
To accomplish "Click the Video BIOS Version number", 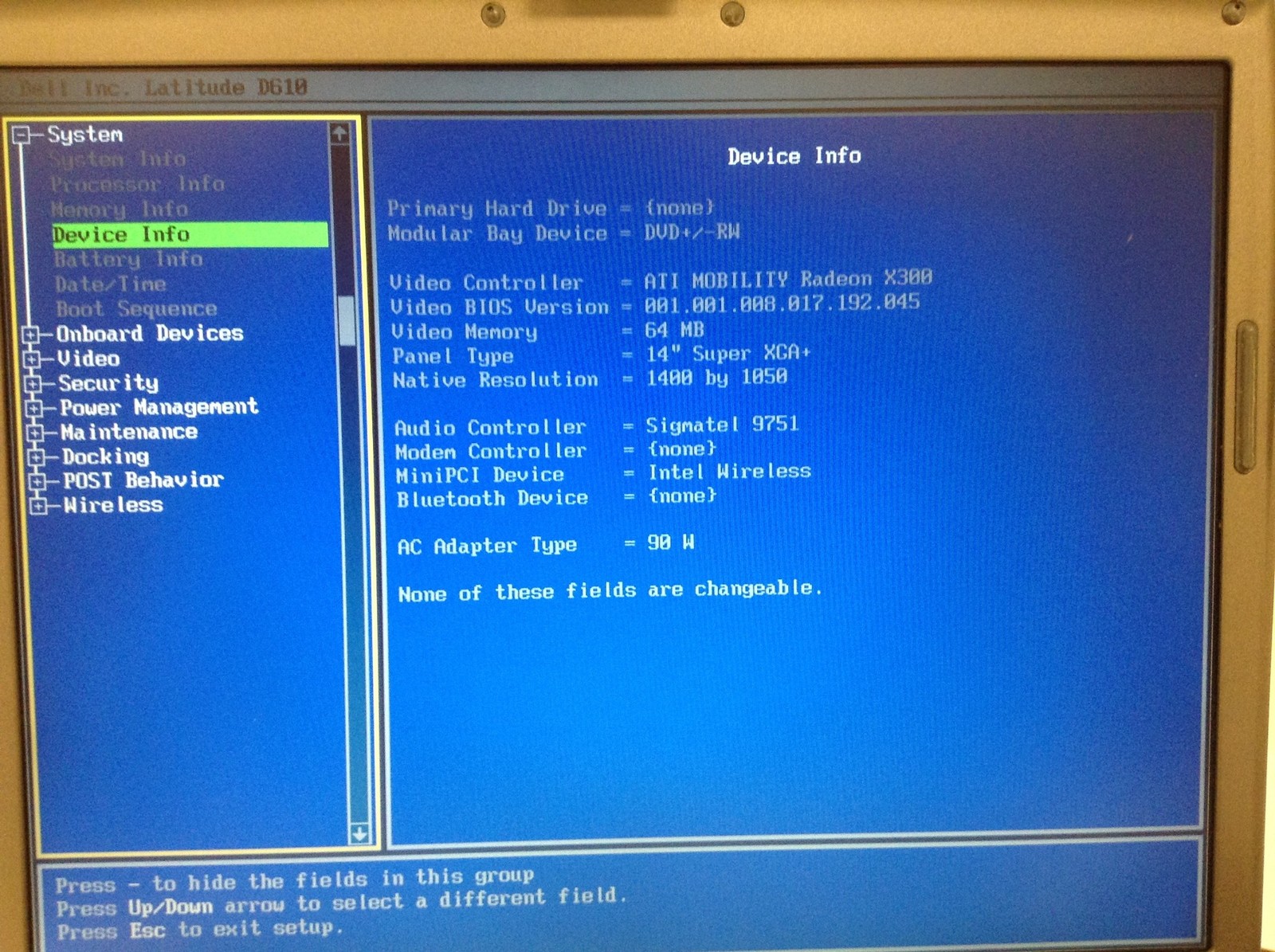I will coord(783,303).
